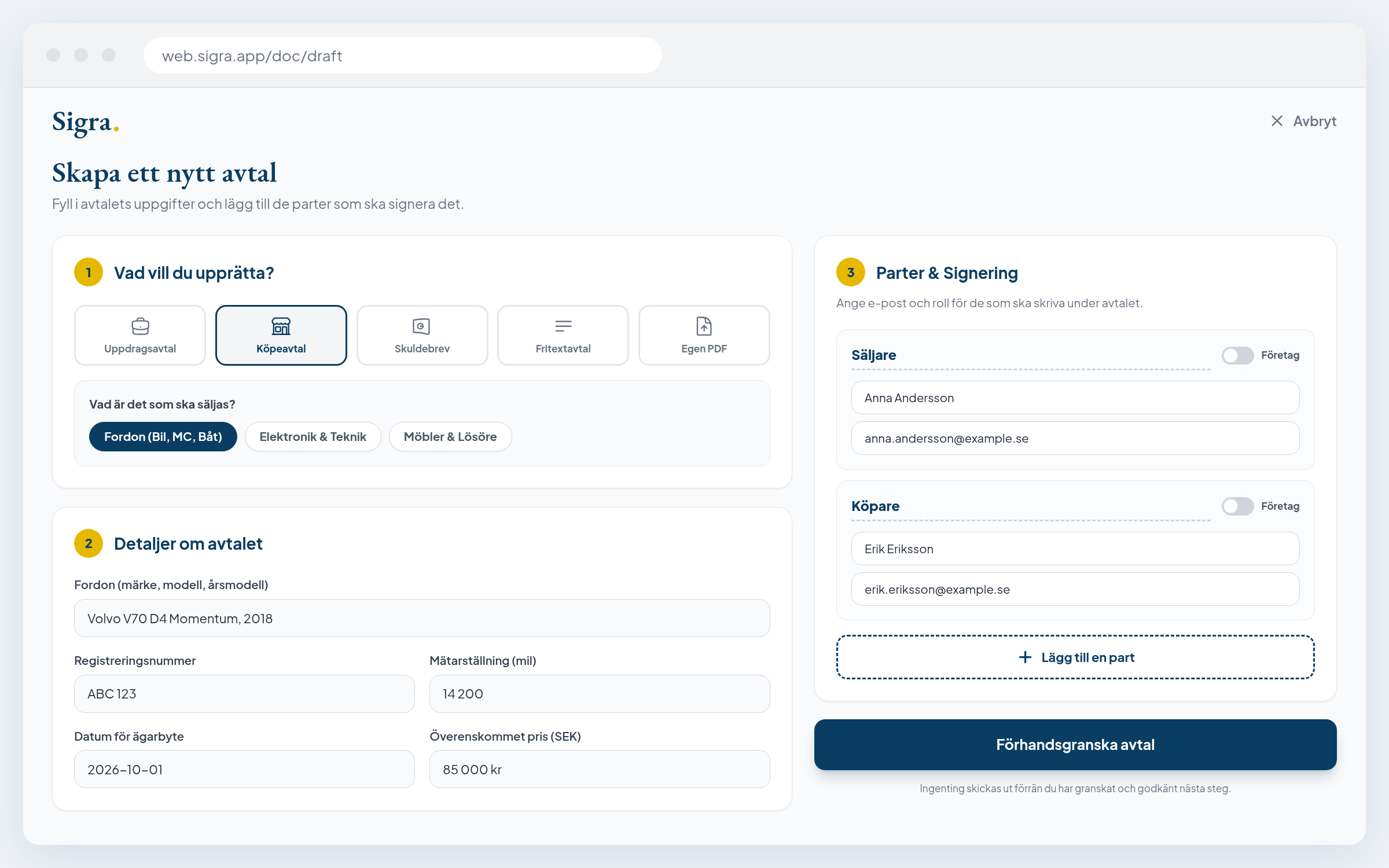Click the X icon beside Avbryt
Viewport: 1389px width, 868px height.
tap(1277, 121)
